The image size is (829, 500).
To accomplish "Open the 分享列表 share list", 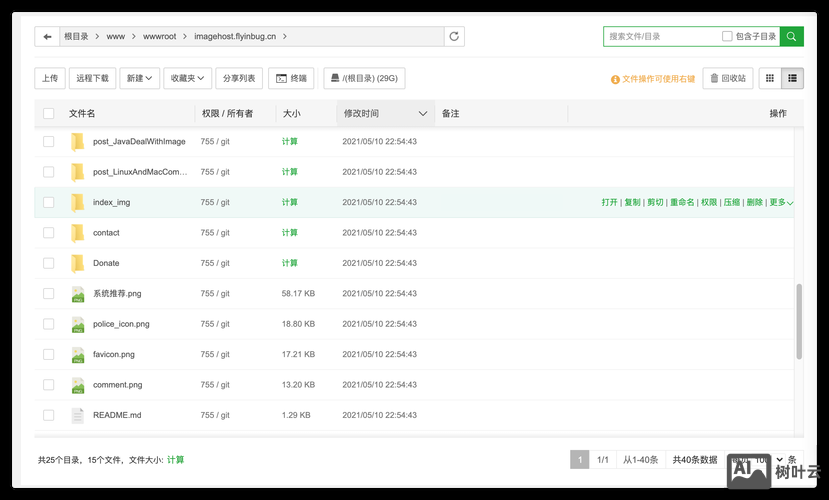I will coord(239,78).
